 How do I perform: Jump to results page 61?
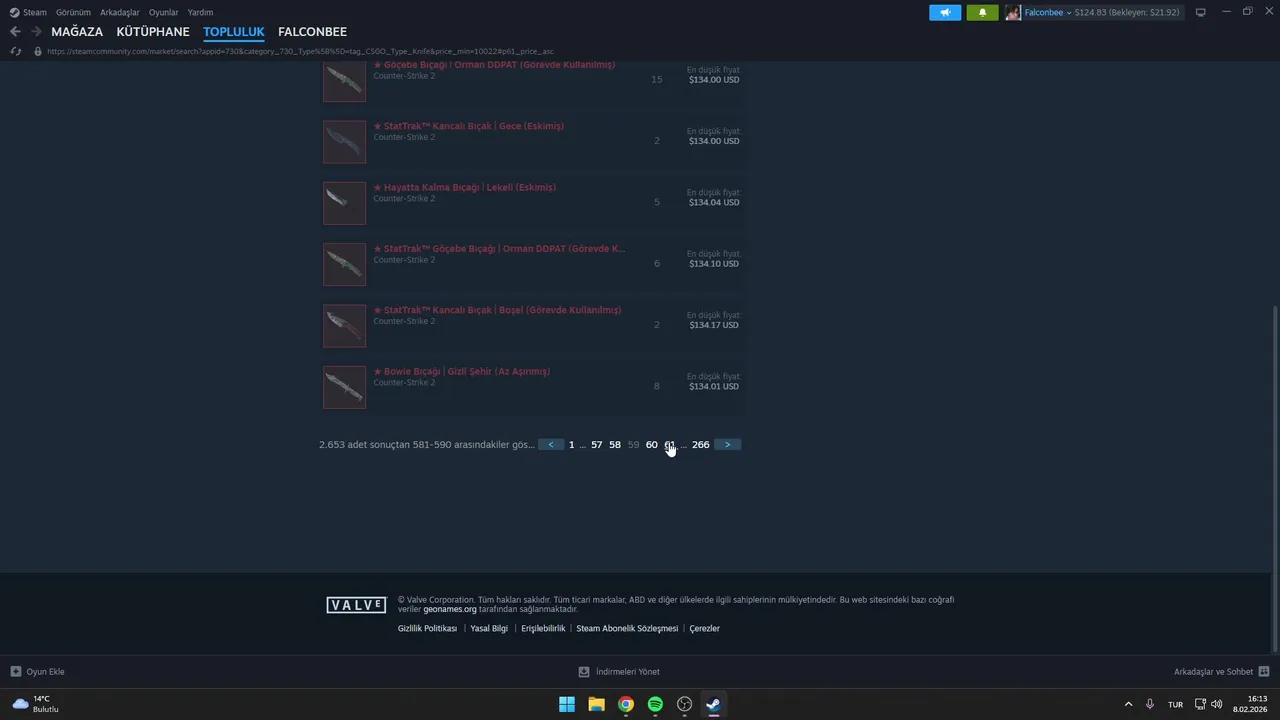pos(670,445)
